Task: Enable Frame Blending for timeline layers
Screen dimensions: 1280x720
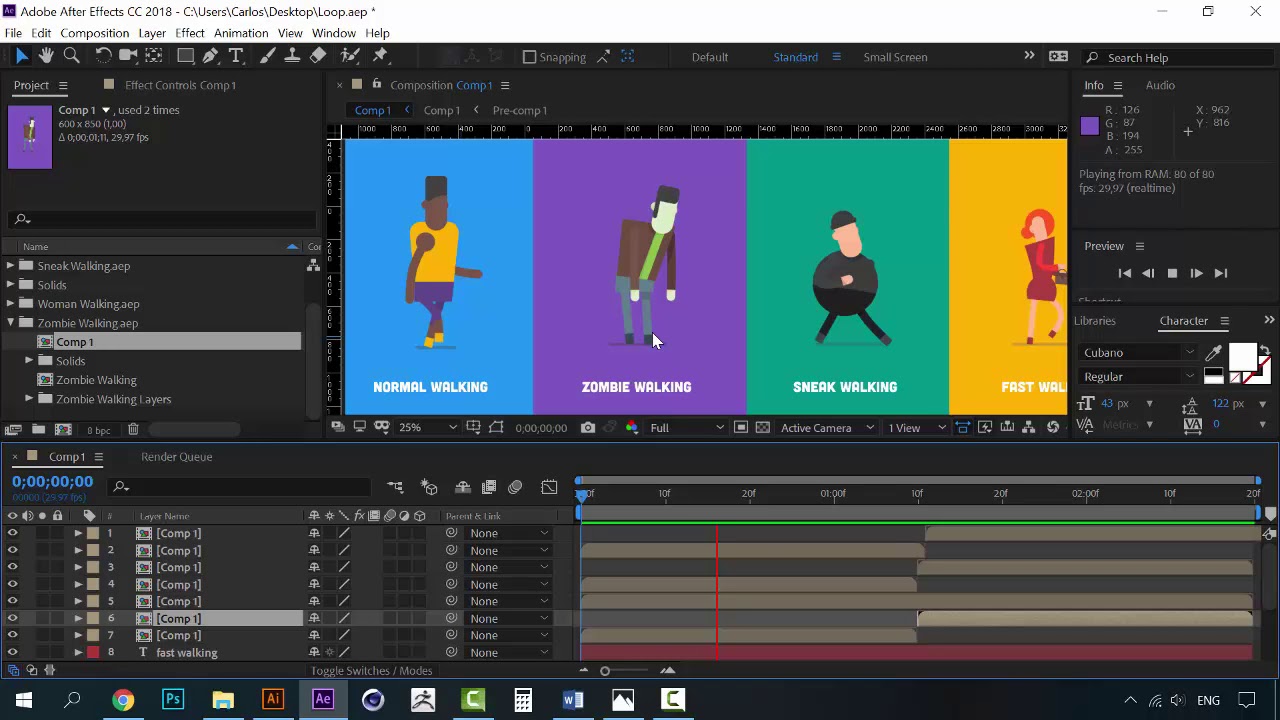Action: click(x=489, y=487)
